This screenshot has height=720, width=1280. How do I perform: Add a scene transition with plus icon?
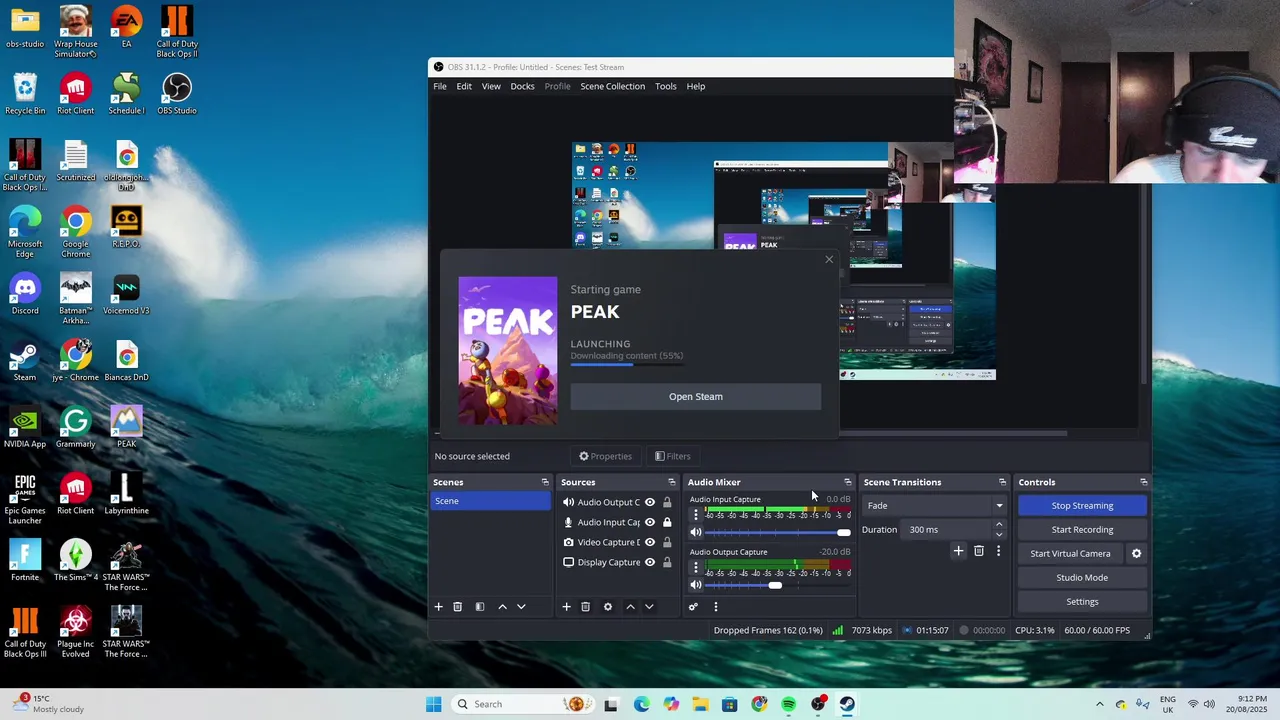click(958, 551)
